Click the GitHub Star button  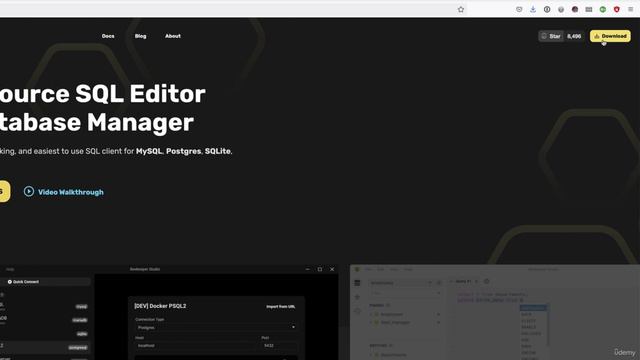(551, 36)
